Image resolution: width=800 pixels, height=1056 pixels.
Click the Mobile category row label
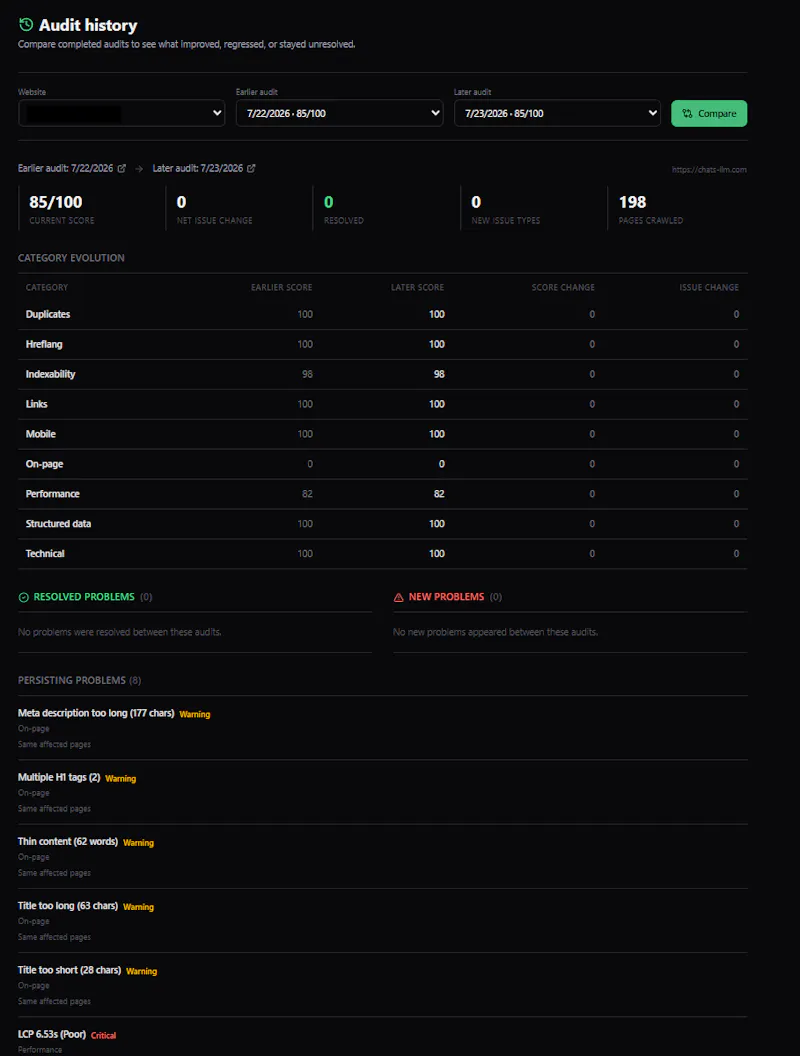click(x=40, y=434)
